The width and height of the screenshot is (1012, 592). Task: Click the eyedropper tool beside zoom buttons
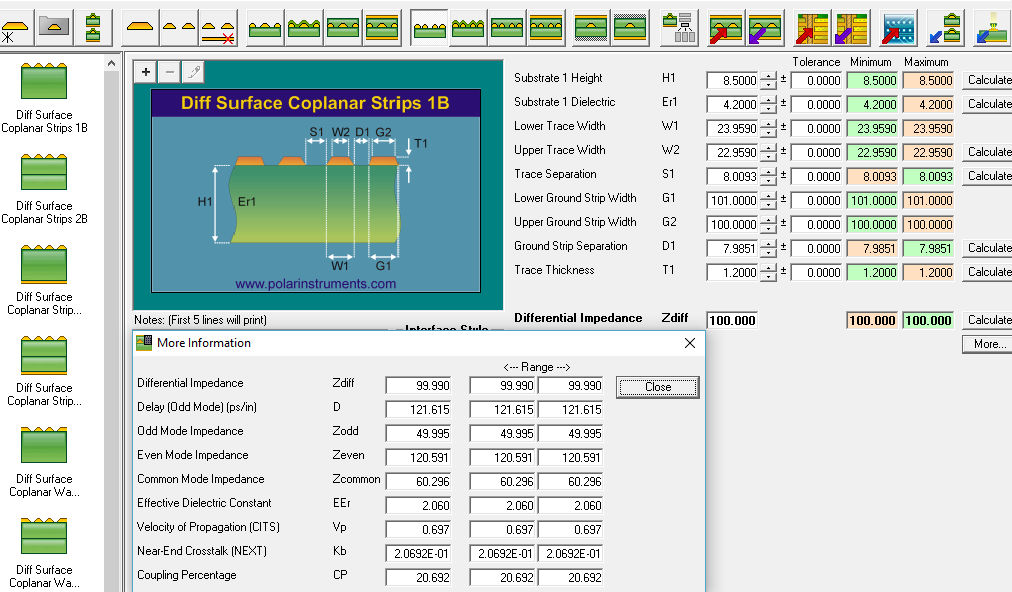pyautogui.click(x=193, y=72)
